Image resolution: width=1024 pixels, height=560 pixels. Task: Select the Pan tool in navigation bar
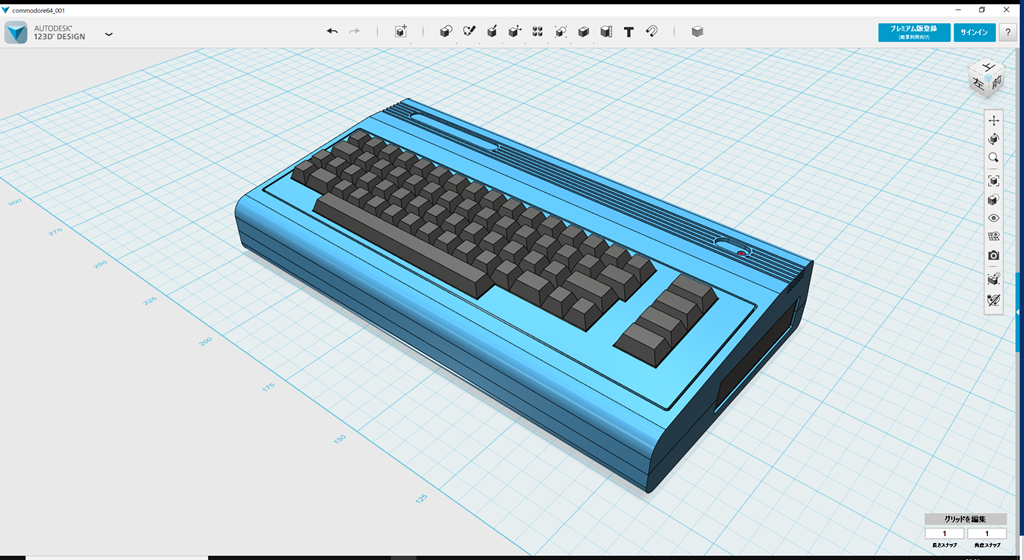click(x=993, y=120)
